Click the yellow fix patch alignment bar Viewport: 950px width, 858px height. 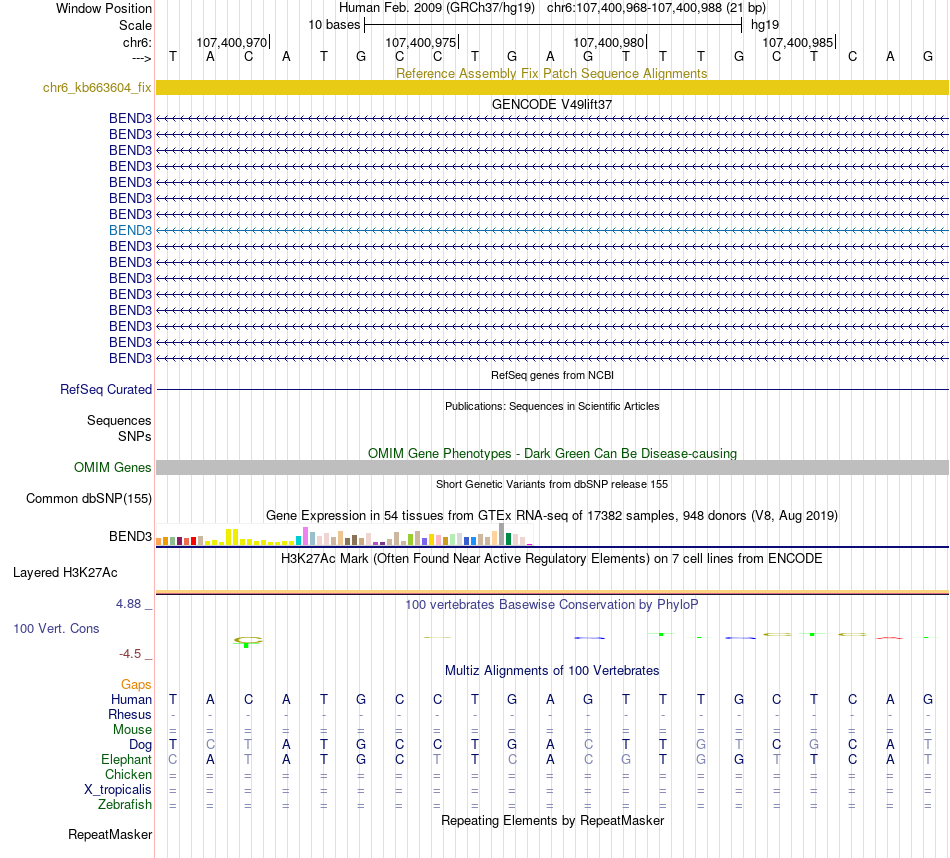(553, 87)
